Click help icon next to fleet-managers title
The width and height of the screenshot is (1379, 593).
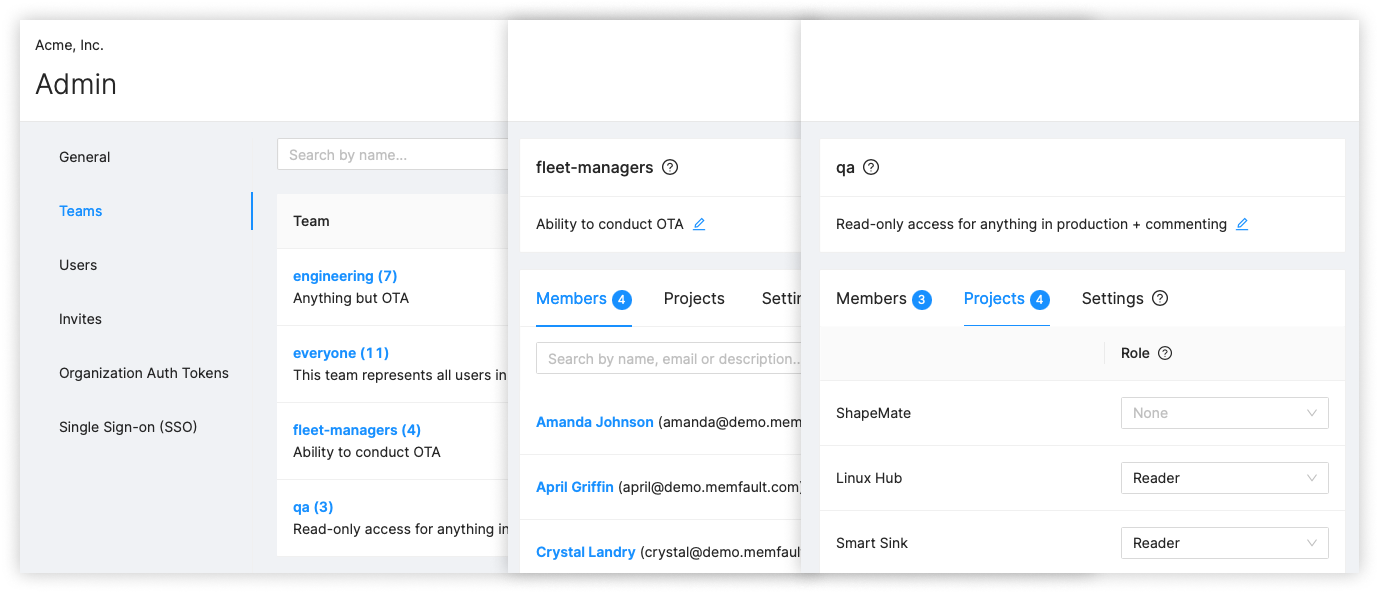point(670,167)
